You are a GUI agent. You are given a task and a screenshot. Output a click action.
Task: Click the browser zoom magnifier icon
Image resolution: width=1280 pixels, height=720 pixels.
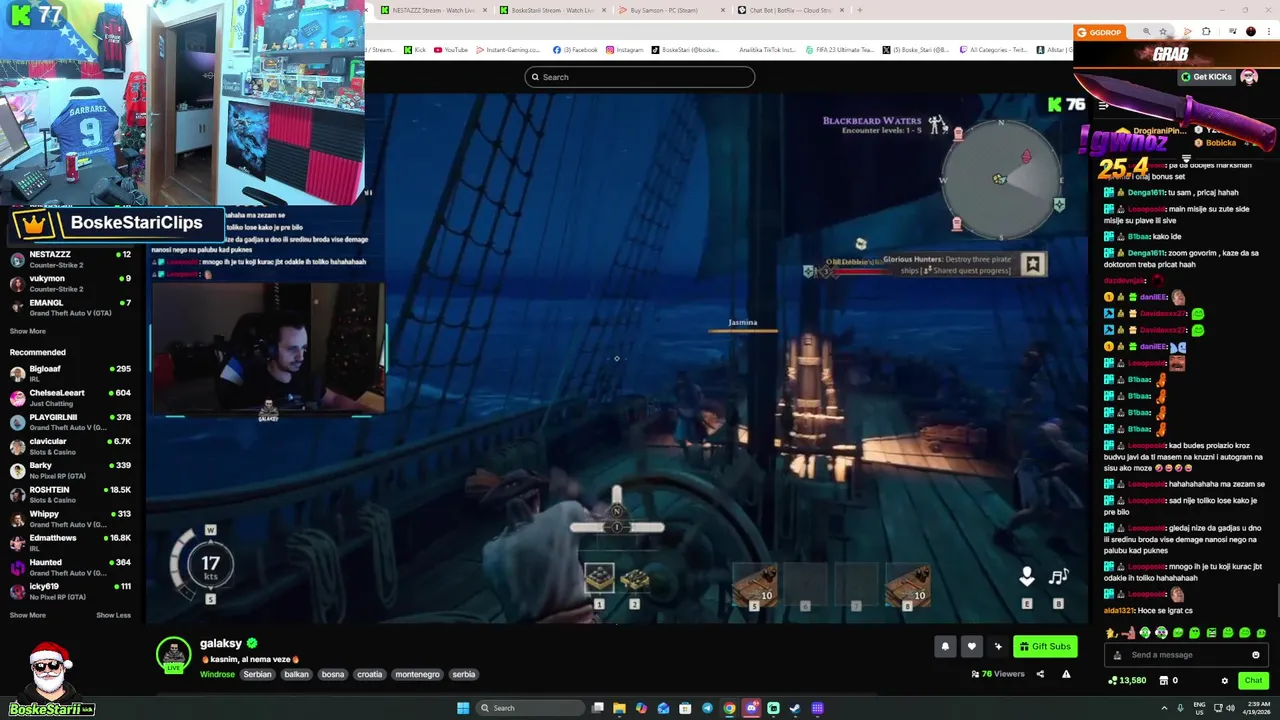pyautogui.click(x=1147, y=32)
